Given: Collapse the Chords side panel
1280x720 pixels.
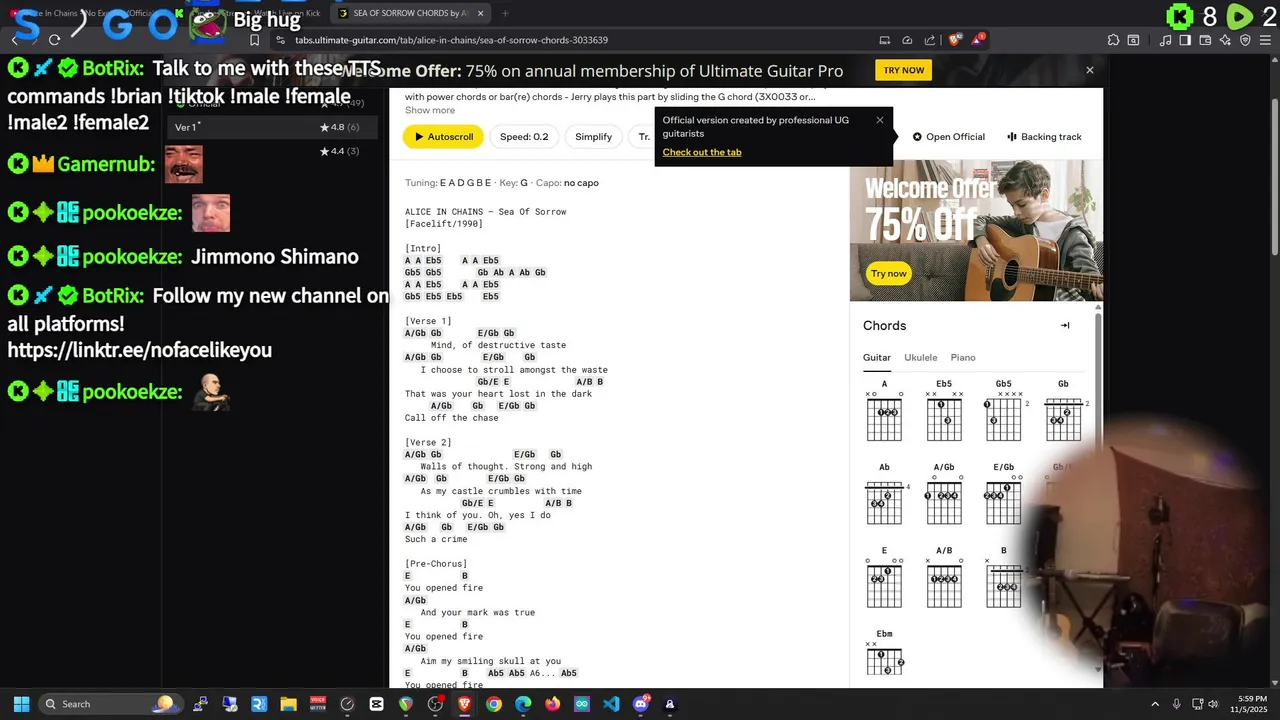Looking at the screenshot, I should tap(1065, 325).
